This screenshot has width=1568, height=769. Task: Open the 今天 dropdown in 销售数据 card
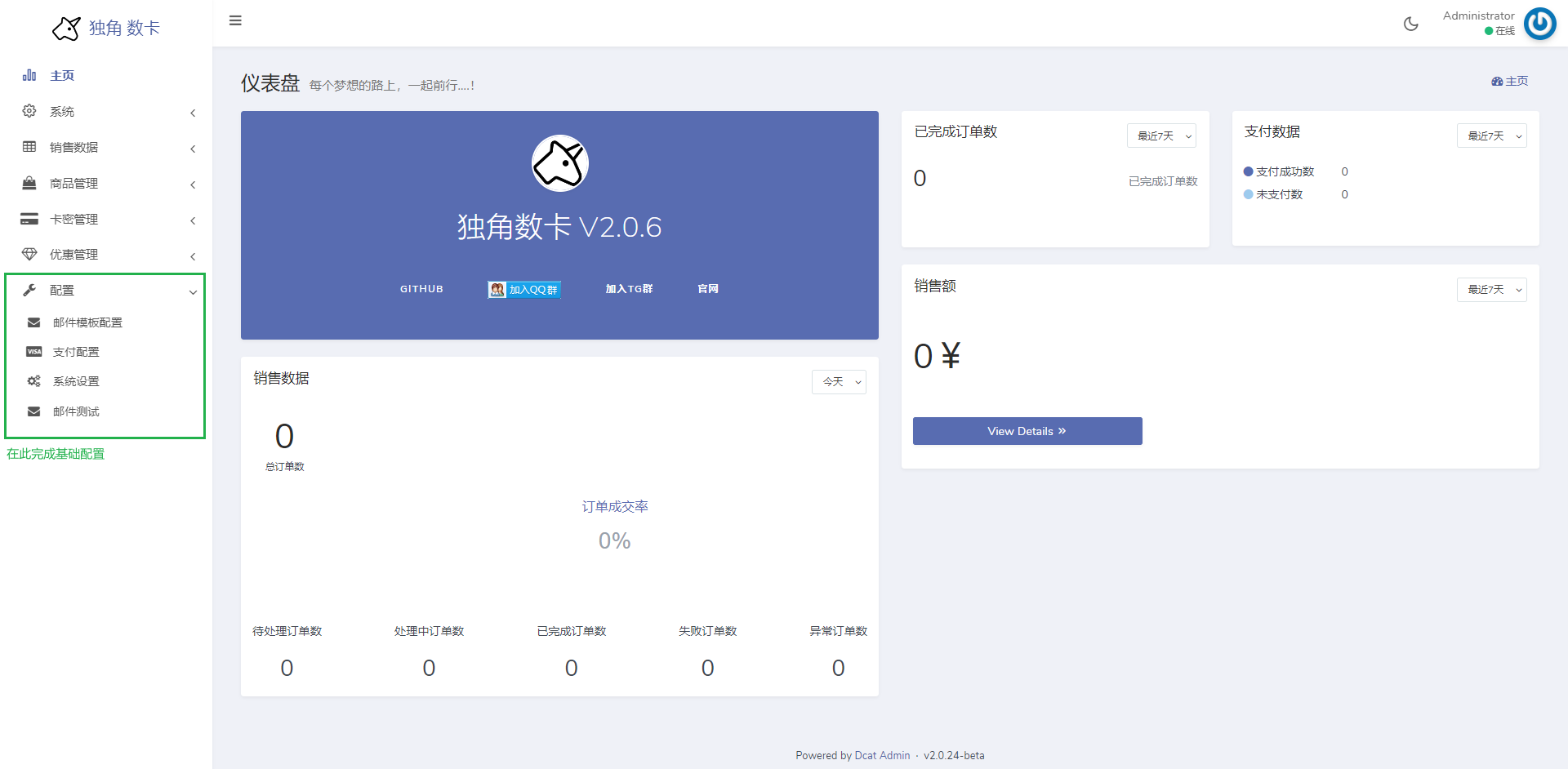(839, 382)
